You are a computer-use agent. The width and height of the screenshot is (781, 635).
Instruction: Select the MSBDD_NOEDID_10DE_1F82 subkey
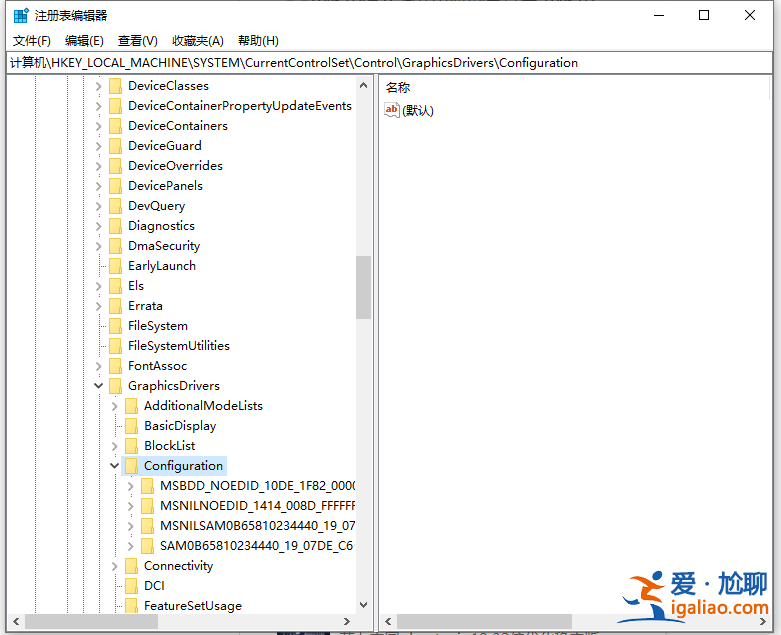(257, 486)
